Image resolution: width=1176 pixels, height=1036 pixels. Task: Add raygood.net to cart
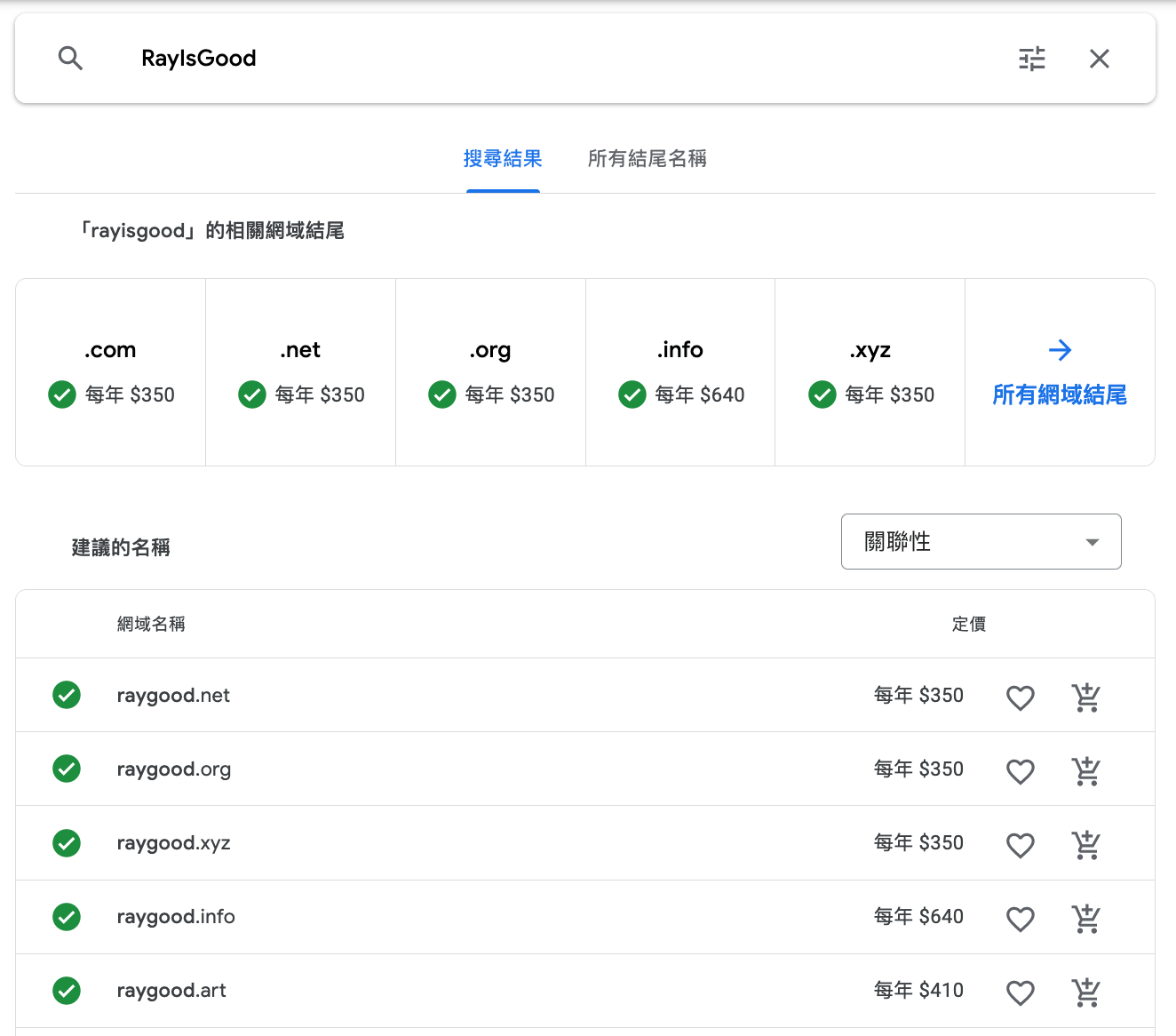click(1085, 697)
